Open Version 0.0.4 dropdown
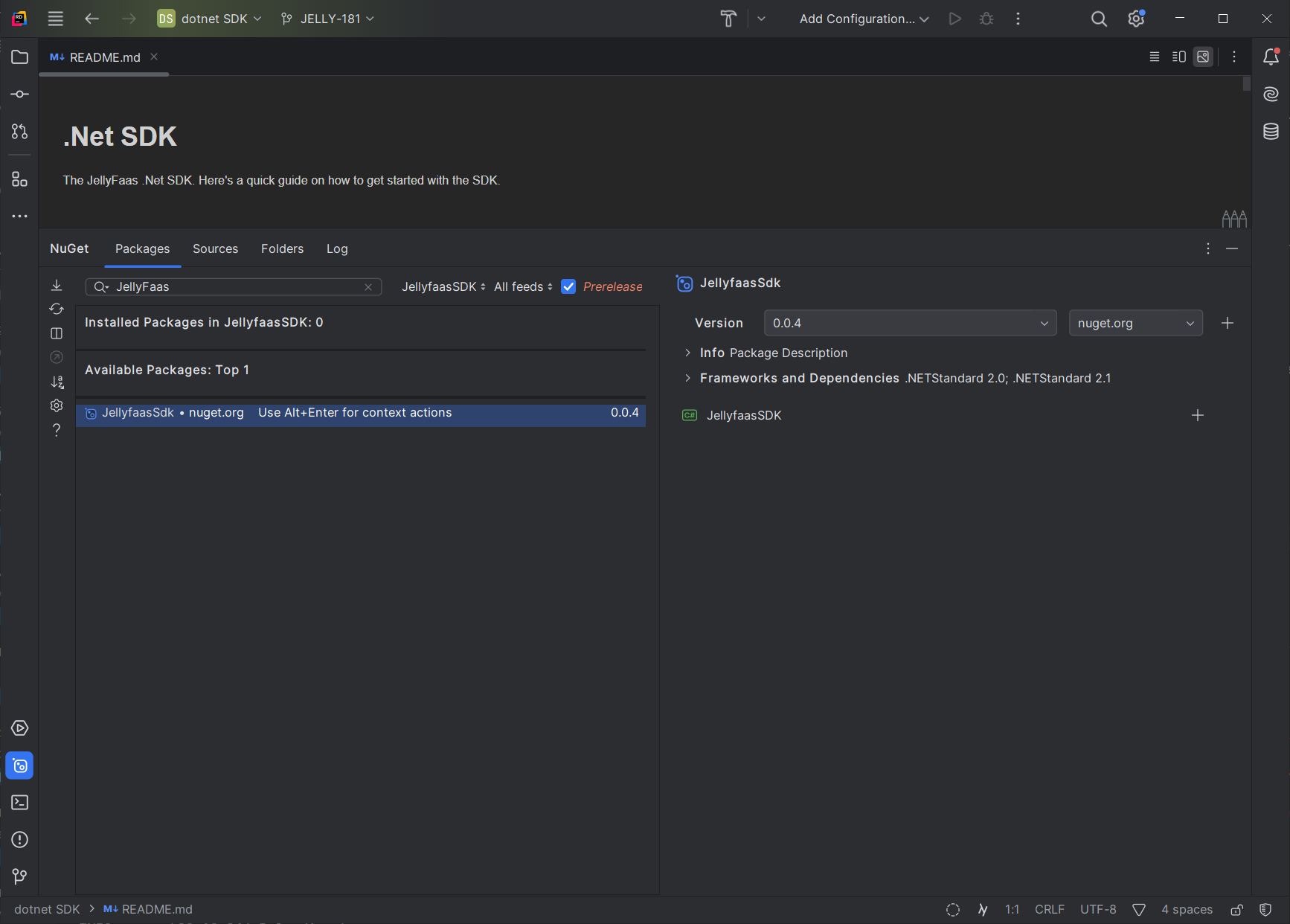The width and height of the screenshot is (1290, 924). pyautogui.click(x=910, y=323)
